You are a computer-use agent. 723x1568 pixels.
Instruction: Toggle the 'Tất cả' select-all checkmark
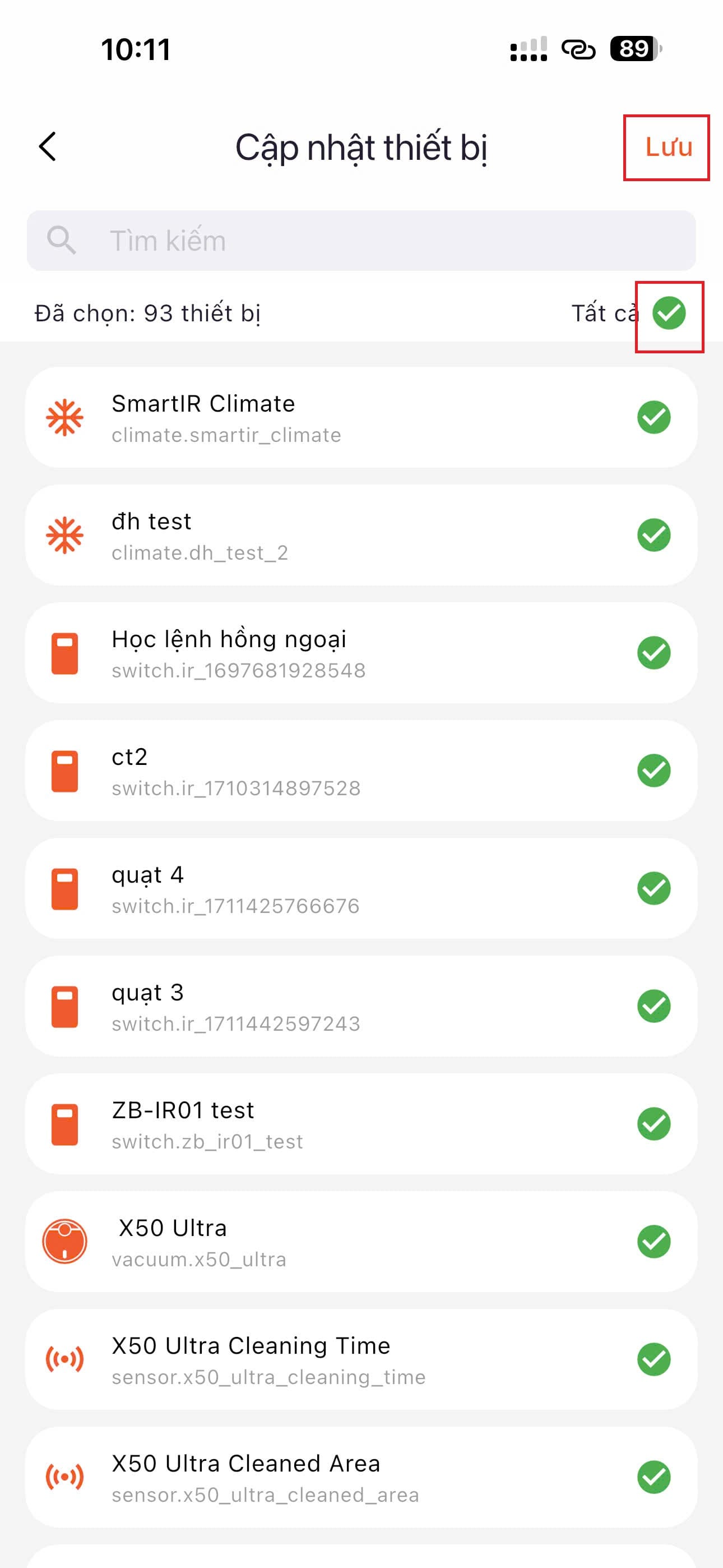pyautogui.click(x=669, y=313)
